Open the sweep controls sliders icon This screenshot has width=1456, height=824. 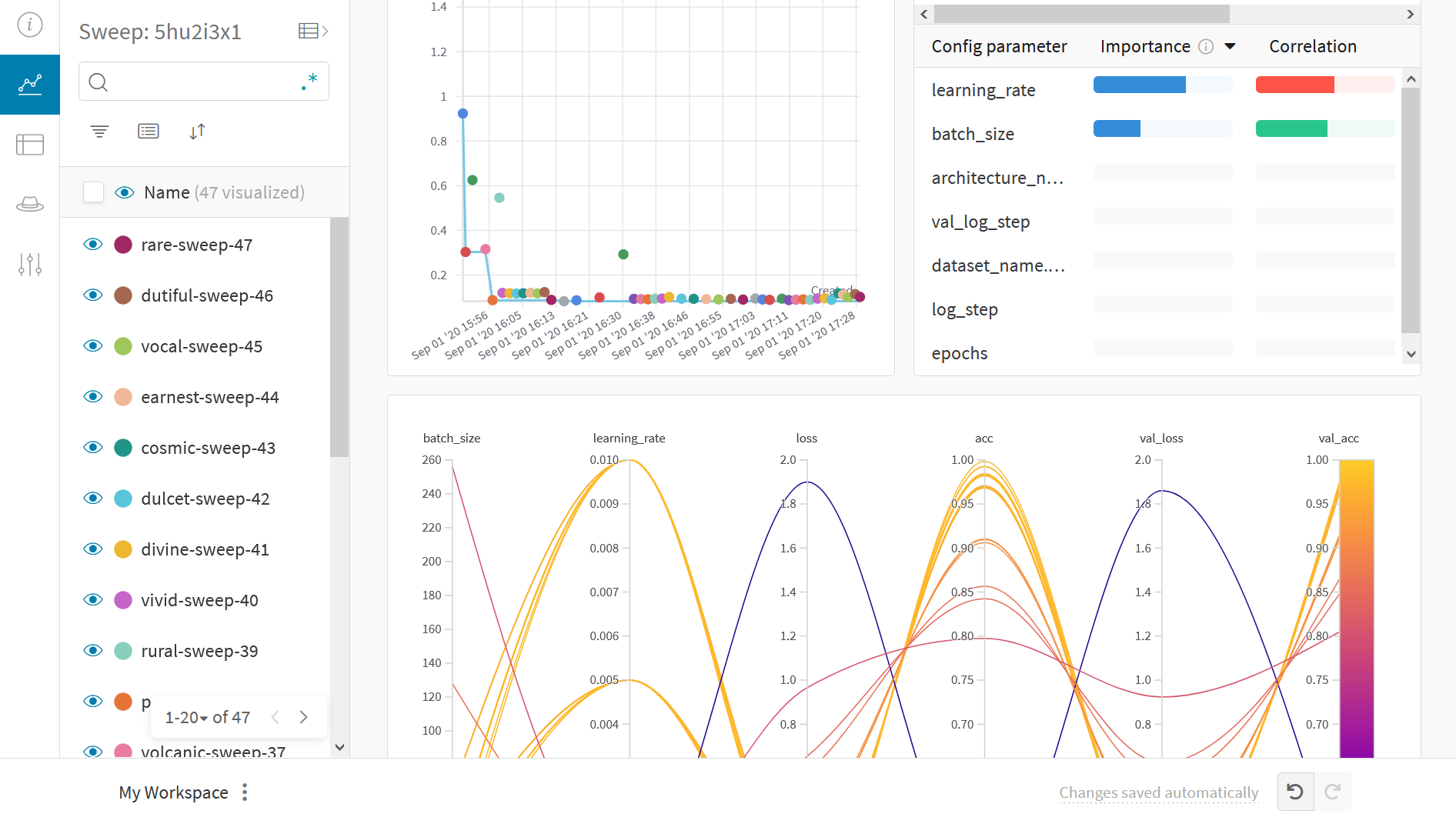coord(29,265)
